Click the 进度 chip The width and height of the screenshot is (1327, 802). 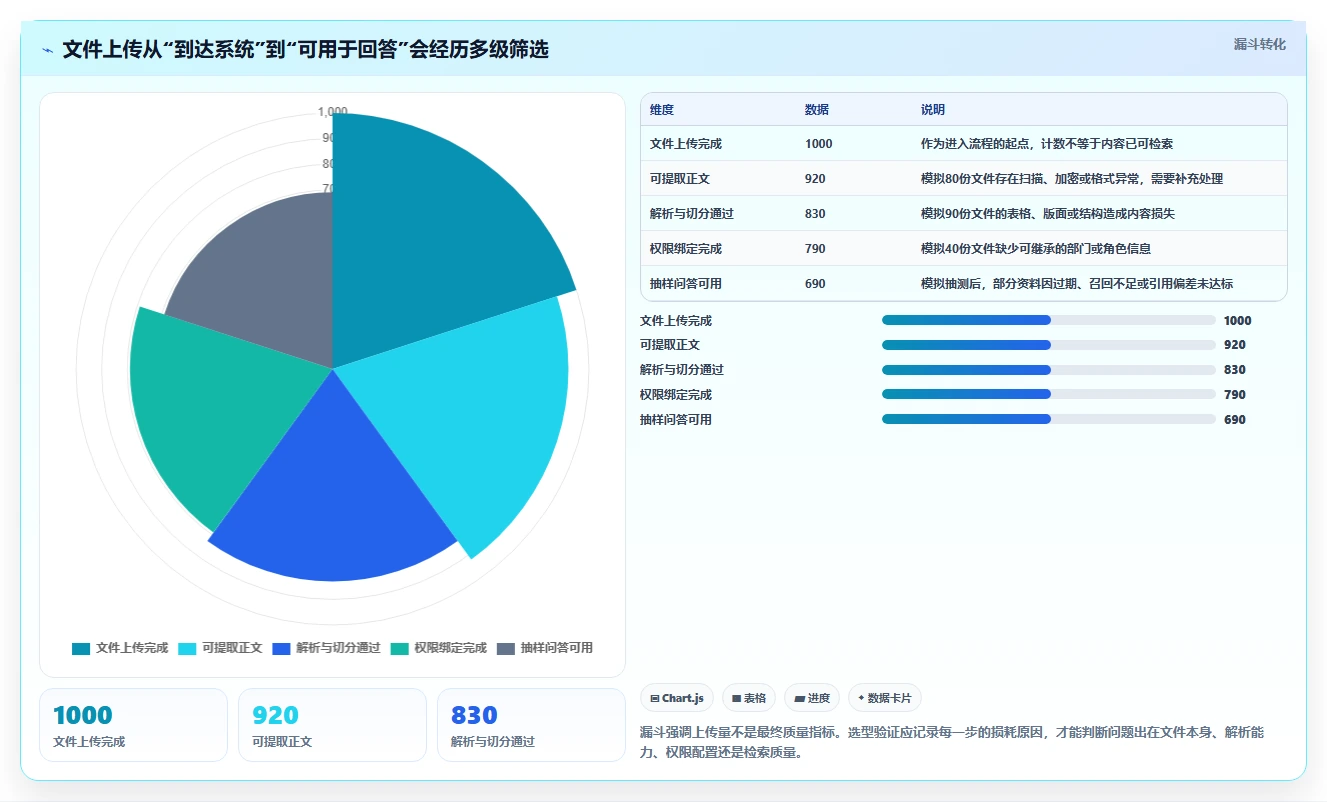(812, 698)
